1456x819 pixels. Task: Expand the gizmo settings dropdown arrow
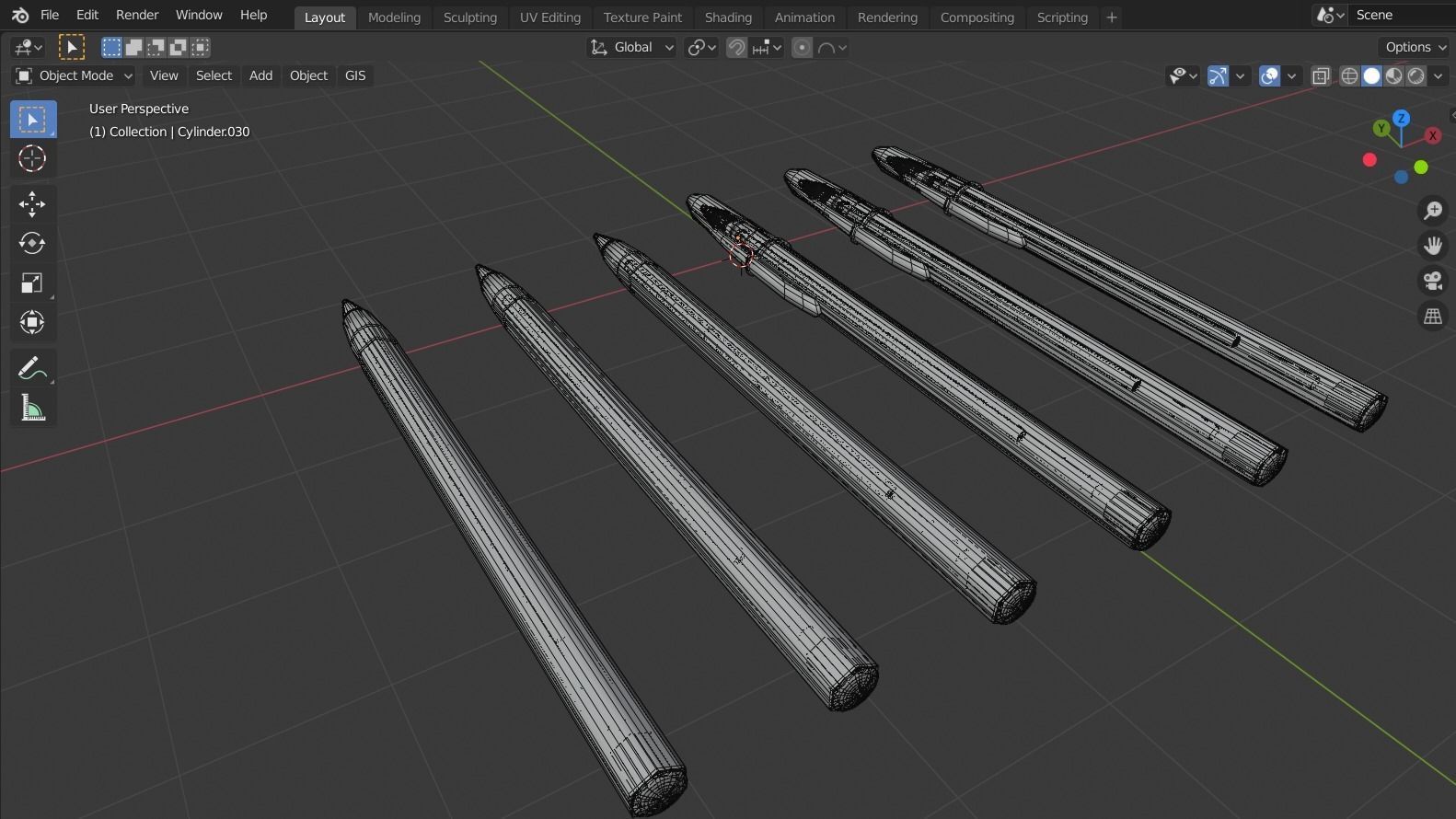tap(1241, 75)
